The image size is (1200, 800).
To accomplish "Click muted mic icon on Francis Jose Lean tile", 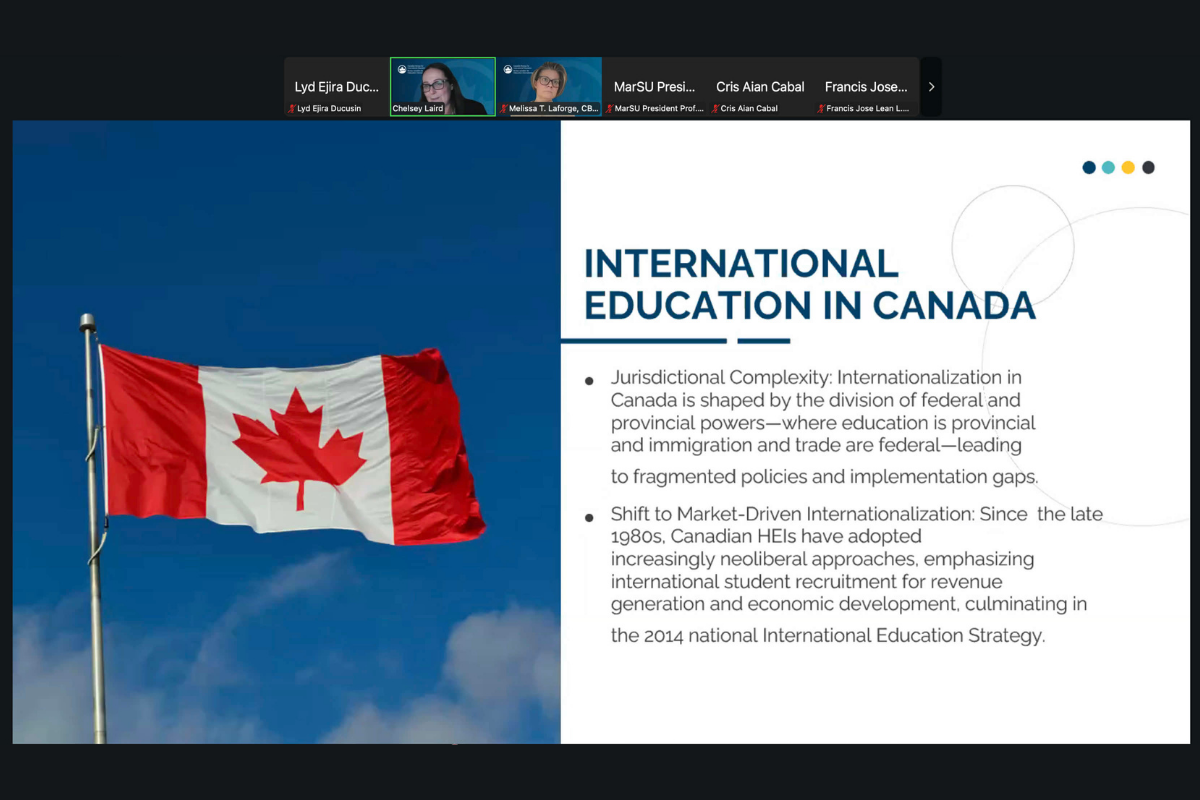I will [822, 109].
